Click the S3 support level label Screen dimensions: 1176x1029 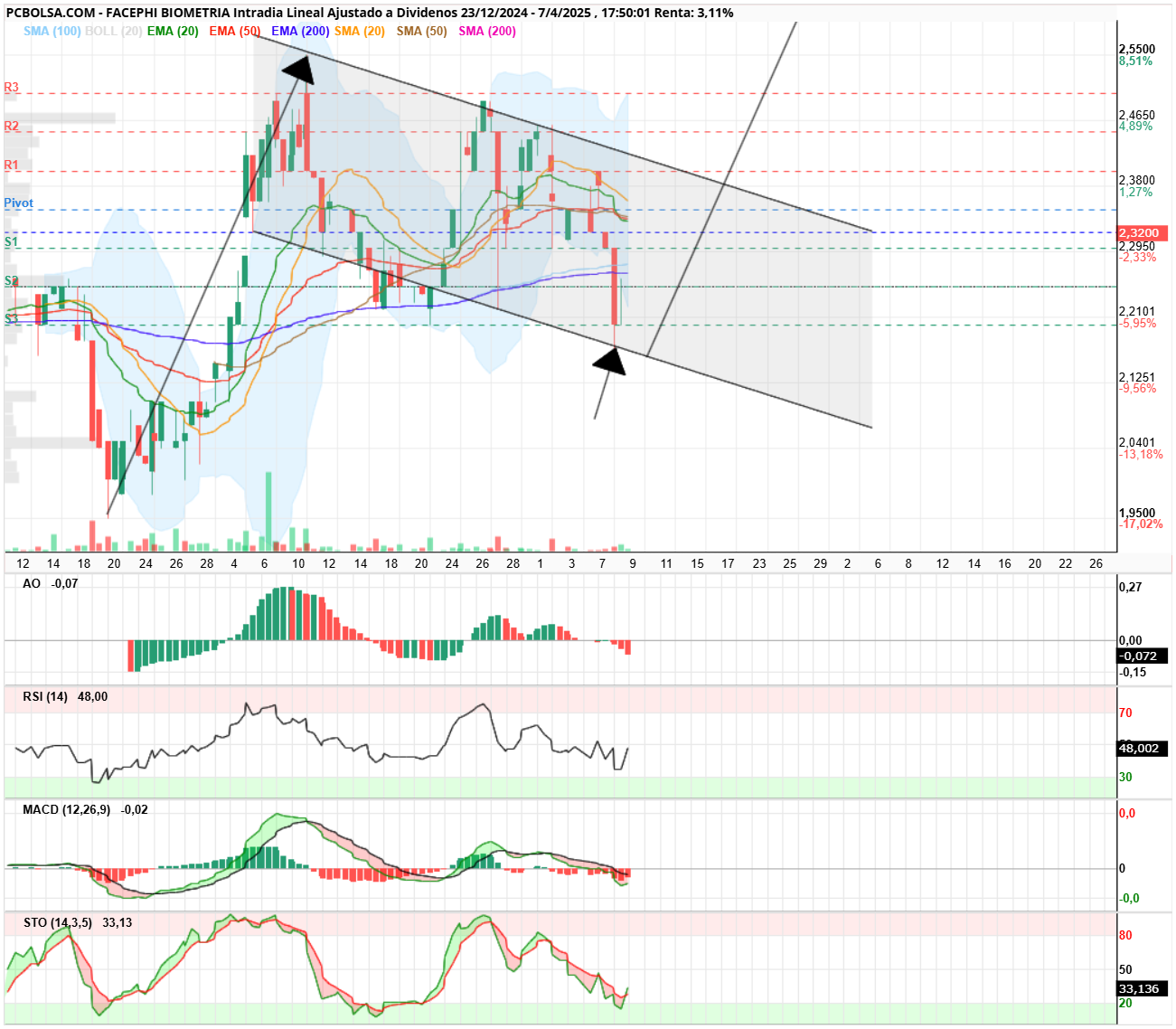pyautogui.click(x=12, y=318)
